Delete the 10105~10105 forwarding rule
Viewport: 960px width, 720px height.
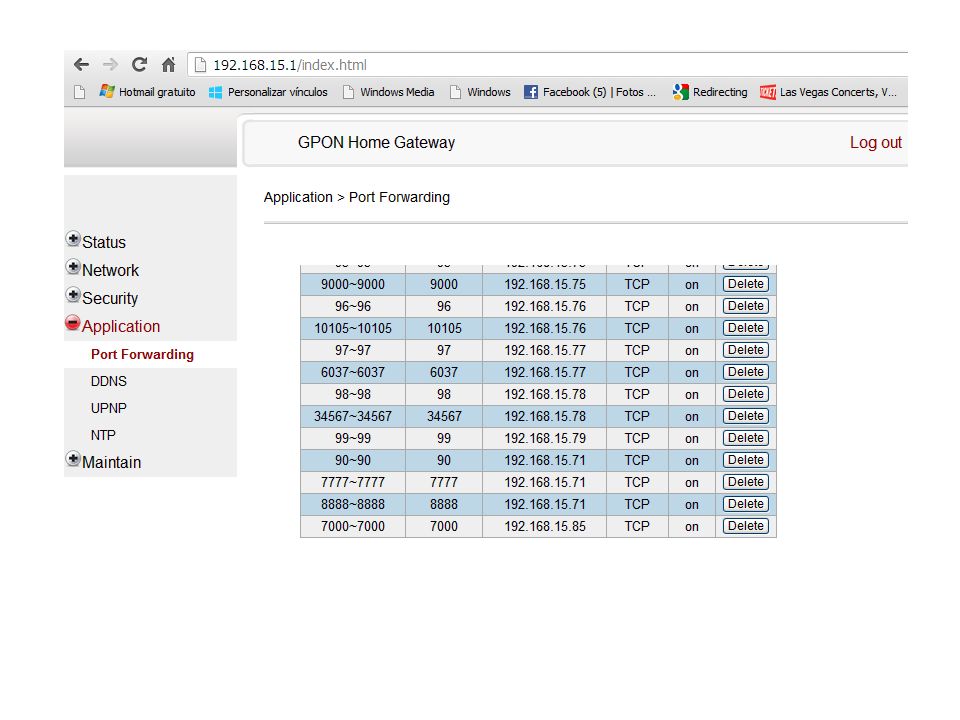coord(746,328)
